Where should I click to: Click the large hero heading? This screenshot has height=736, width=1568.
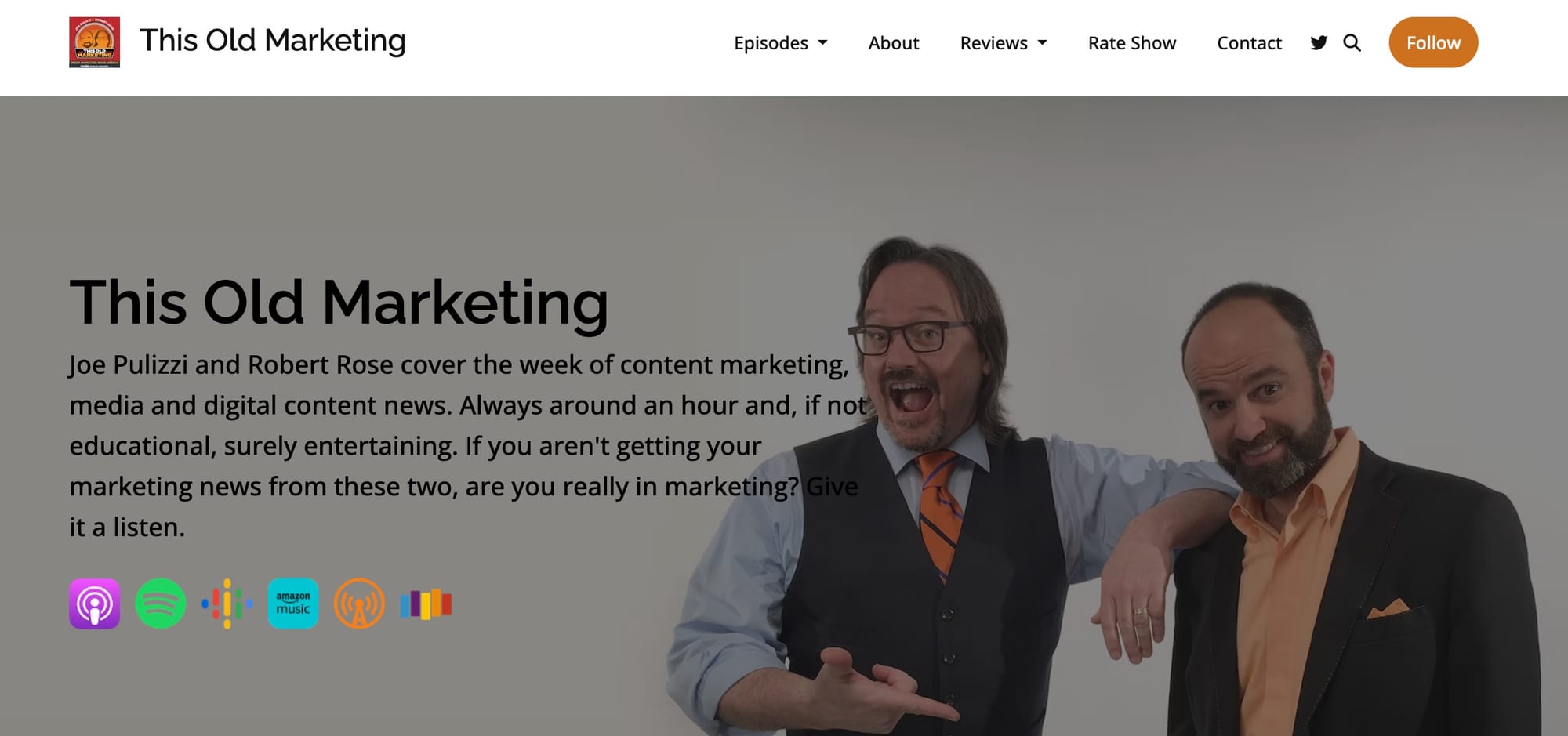(x=339, y=303)
